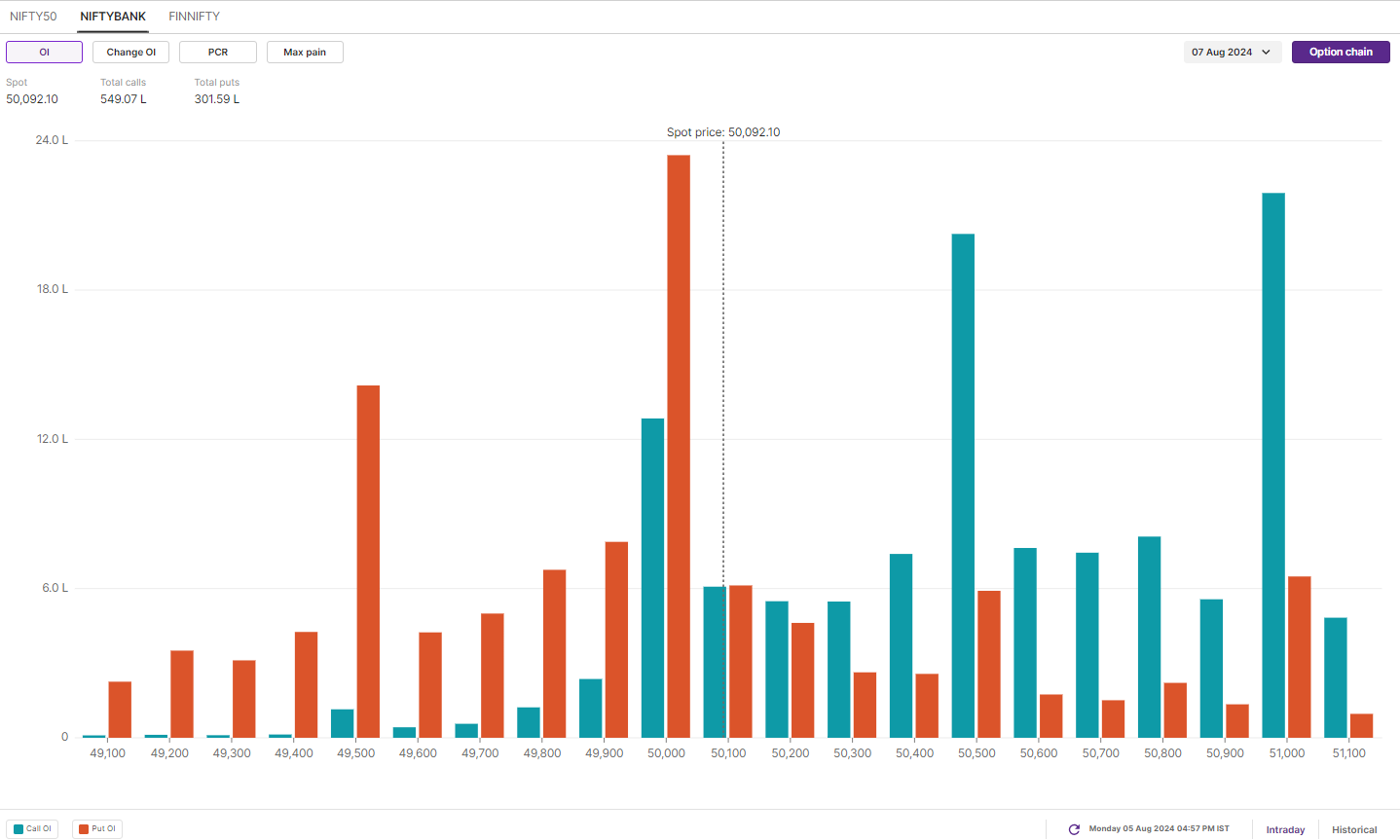This screenshot has height=840, width=1400.
Task: Show the Max pain view
Action: (x=305, y=53)
